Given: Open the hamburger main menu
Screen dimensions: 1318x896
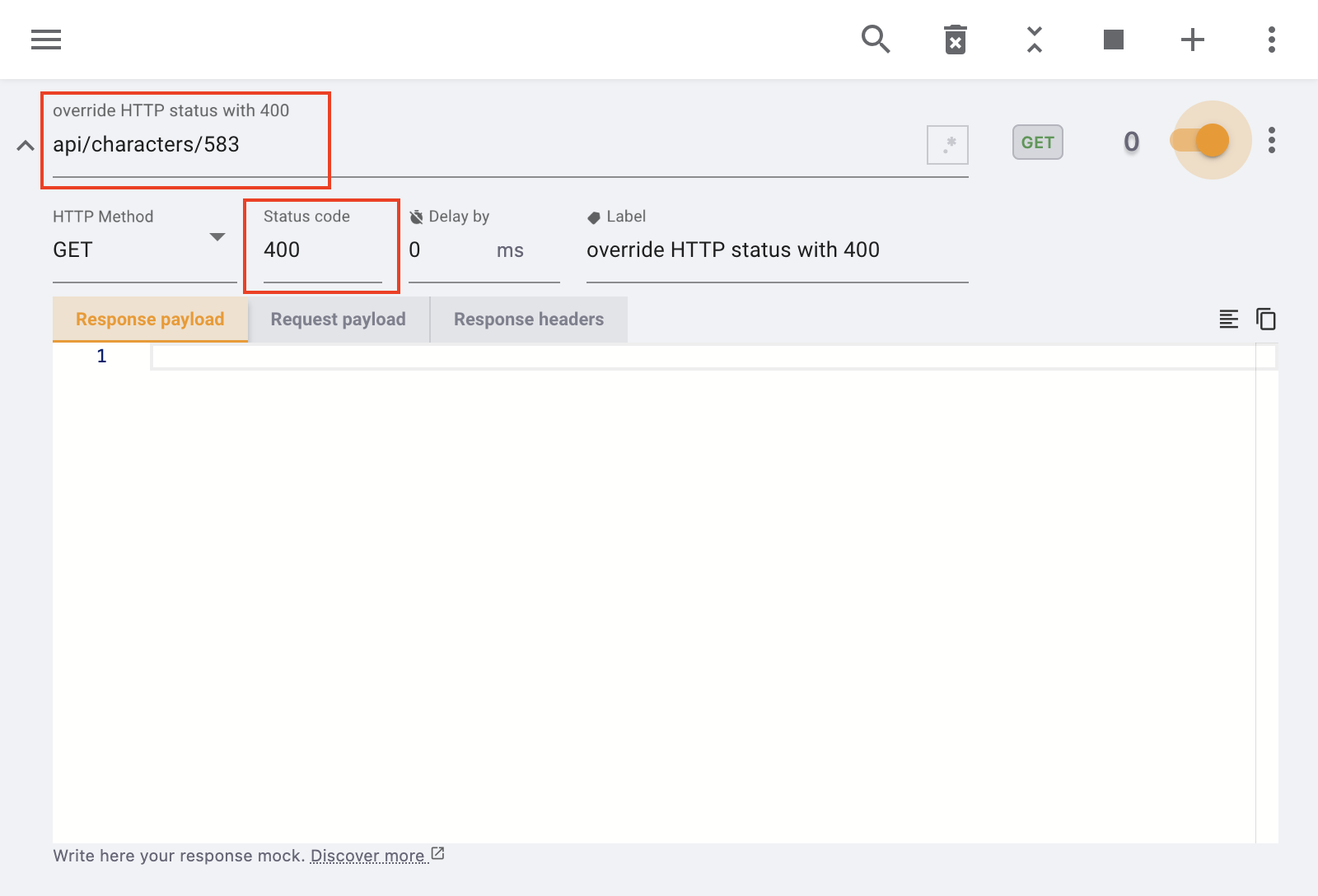Looking at the screenshot, I should (46, 40).
